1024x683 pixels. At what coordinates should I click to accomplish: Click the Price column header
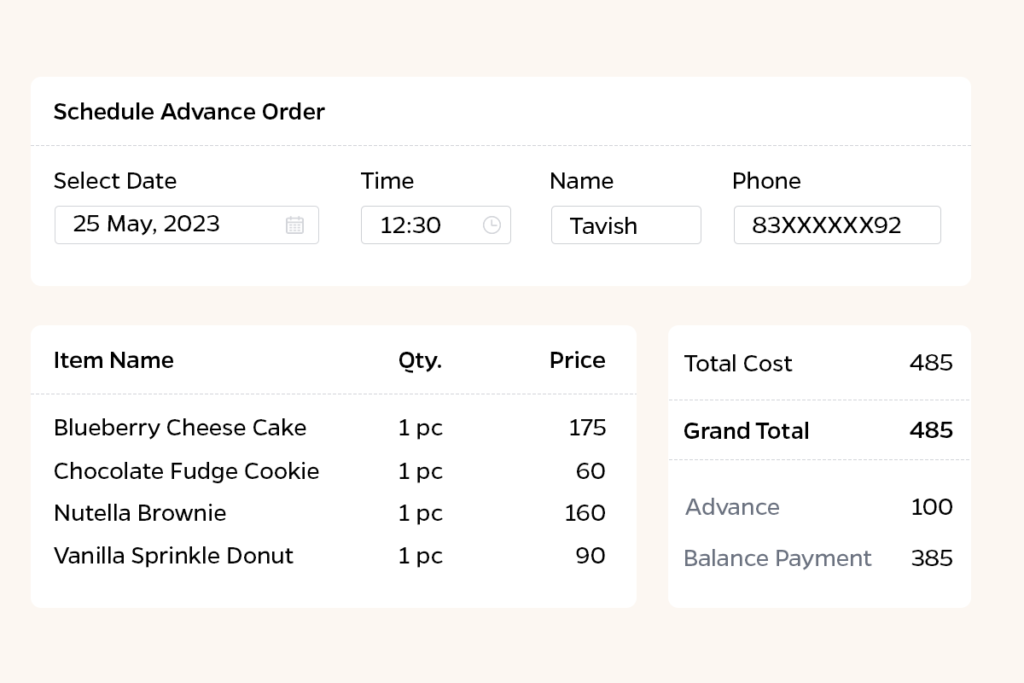tap(577, 360)
